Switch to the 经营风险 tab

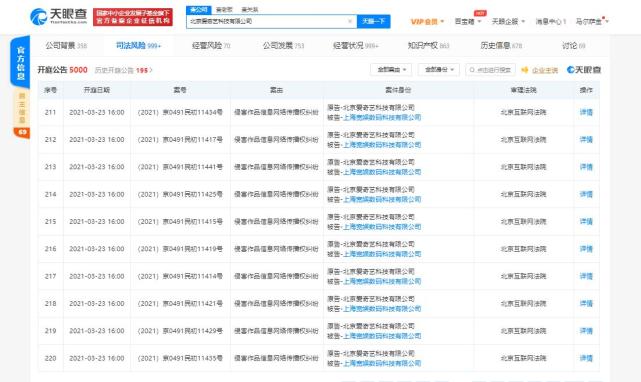pyautogui.click(x=211, y=45)
